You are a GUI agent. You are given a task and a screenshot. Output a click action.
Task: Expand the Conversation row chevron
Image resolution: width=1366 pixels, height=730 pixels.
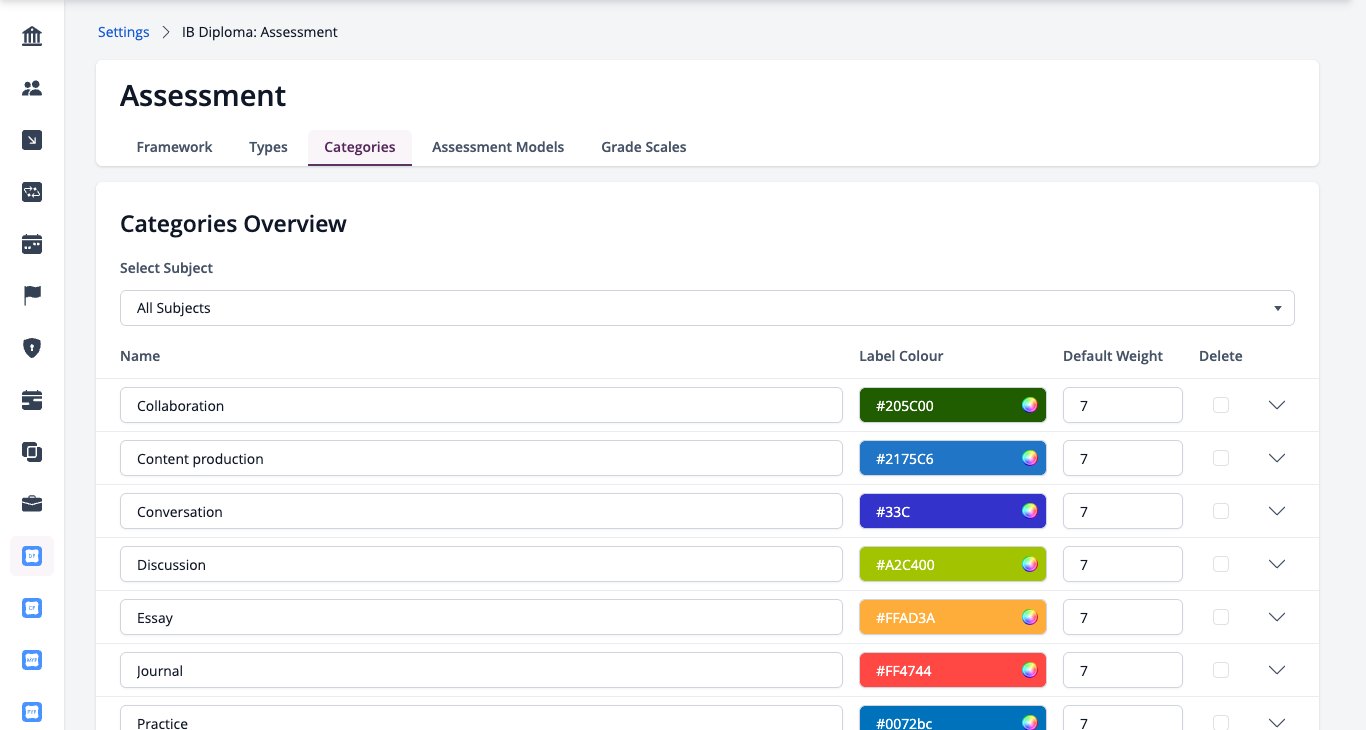click(1276, 511)
